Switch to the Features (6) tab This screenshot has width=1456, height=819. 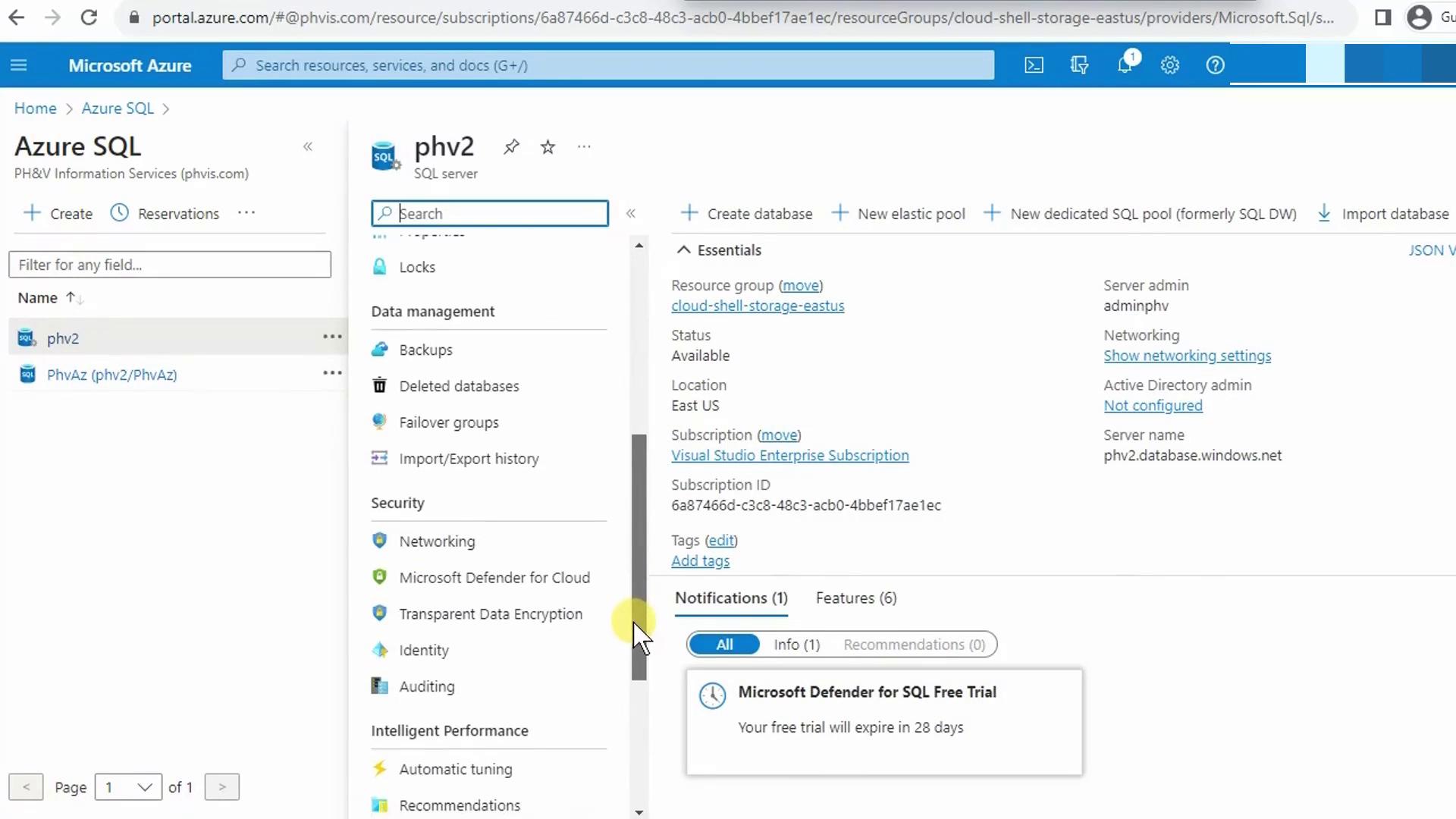pyautogui.click(x=856, y=598)
